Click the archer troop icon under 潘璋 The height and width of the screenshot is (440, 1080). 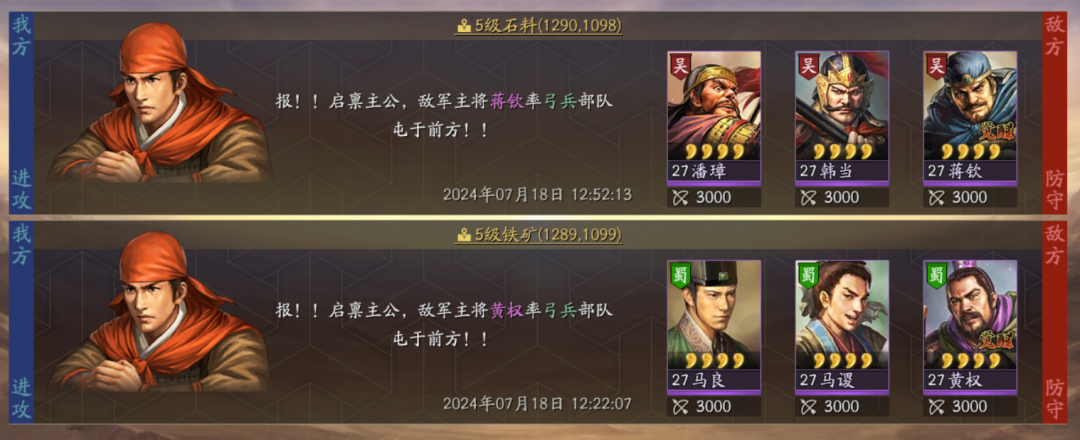(x=680, y=198)
